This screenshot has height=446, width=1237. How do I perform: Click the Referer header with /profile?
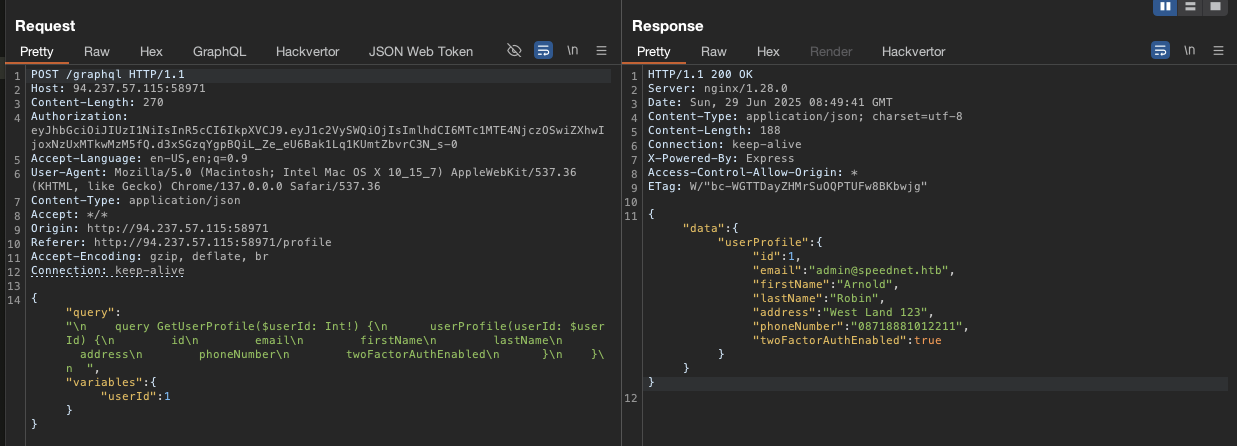point(181,243)
